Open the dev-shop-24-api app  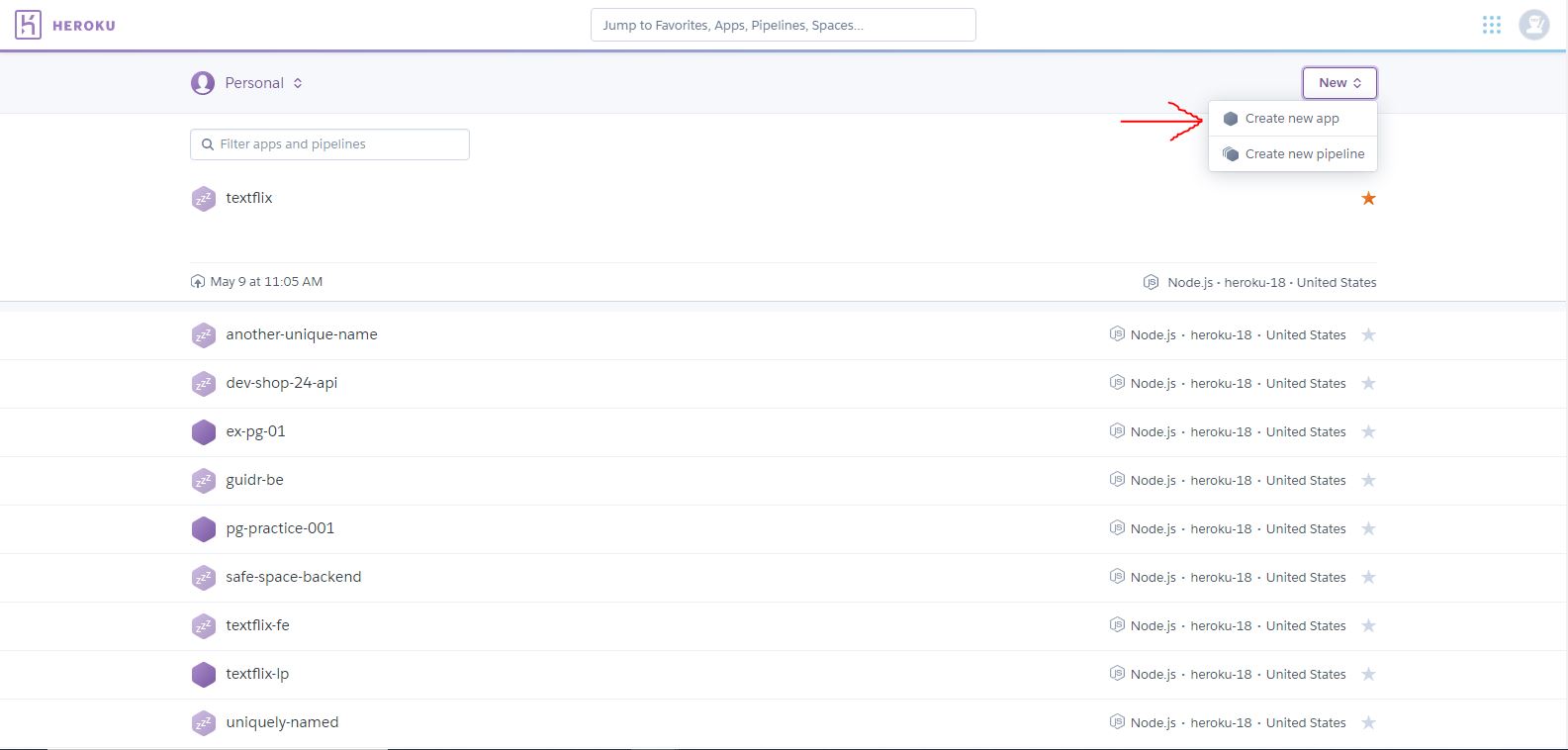pyautogui.click(x=282, y=383)
